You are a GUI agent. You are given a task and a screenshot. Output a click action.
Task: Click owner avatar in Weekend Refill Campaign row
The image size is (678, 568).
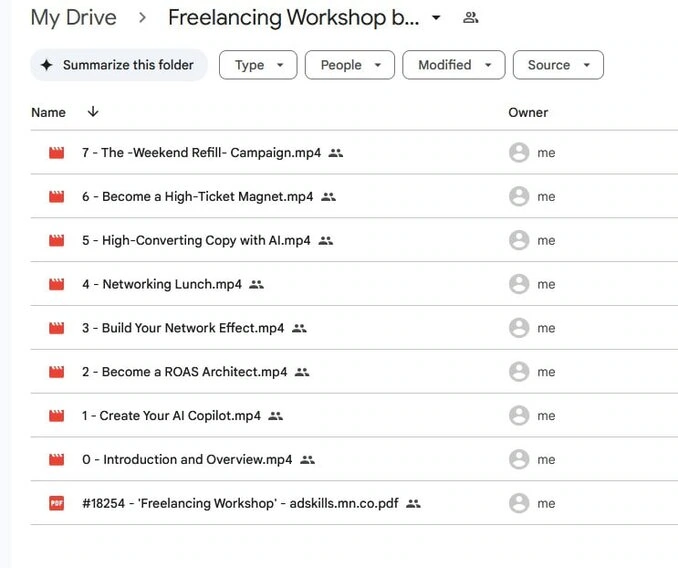519,153
